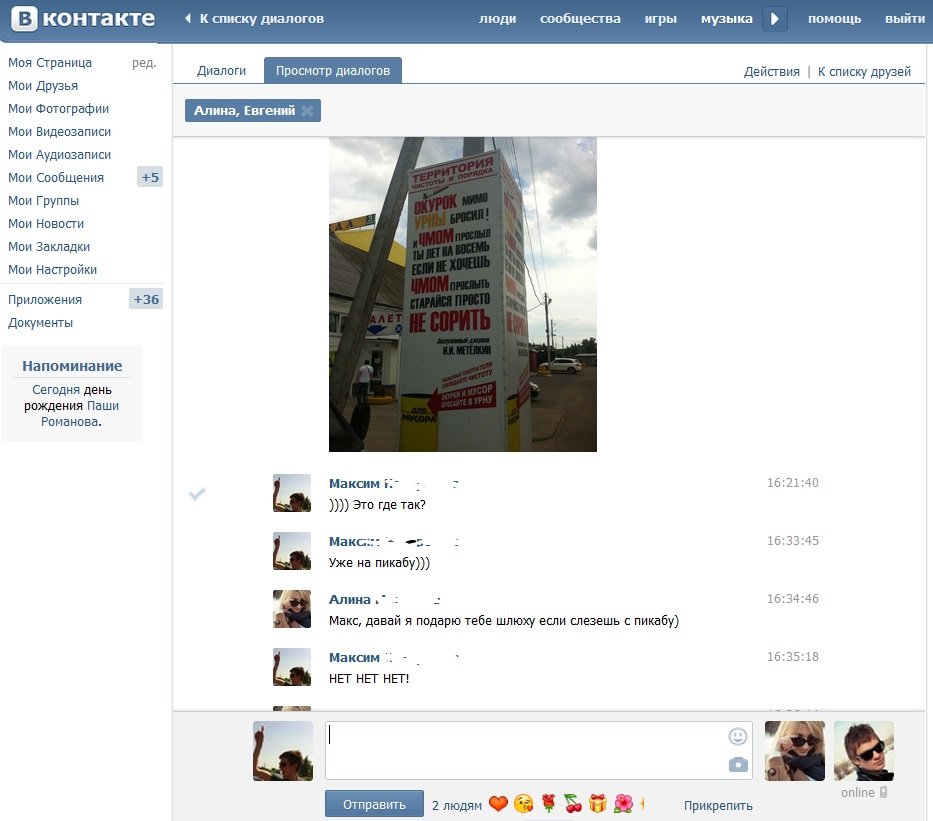Image resolution: width=933 pixels, height=821 pixels.
Task: Insert the pink flower emoji
Action: (x=623, y=804)
